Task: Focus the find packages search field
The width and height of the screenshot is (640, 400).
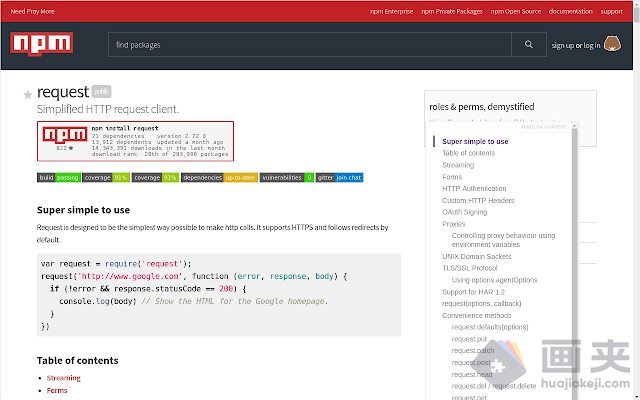Action: [x=310, y=45]
